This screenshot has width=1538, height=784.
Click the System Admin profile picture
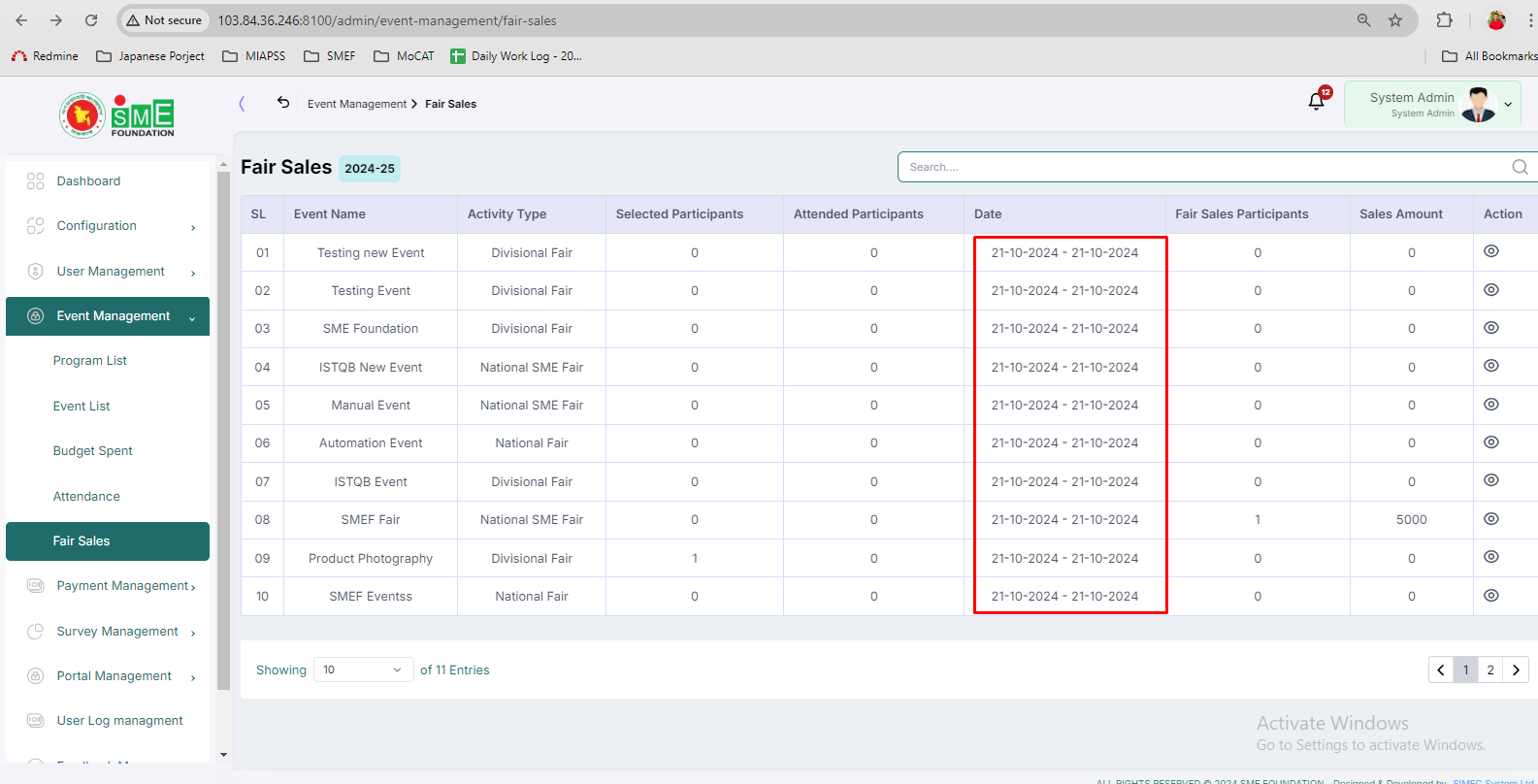tap(1478, 104)
